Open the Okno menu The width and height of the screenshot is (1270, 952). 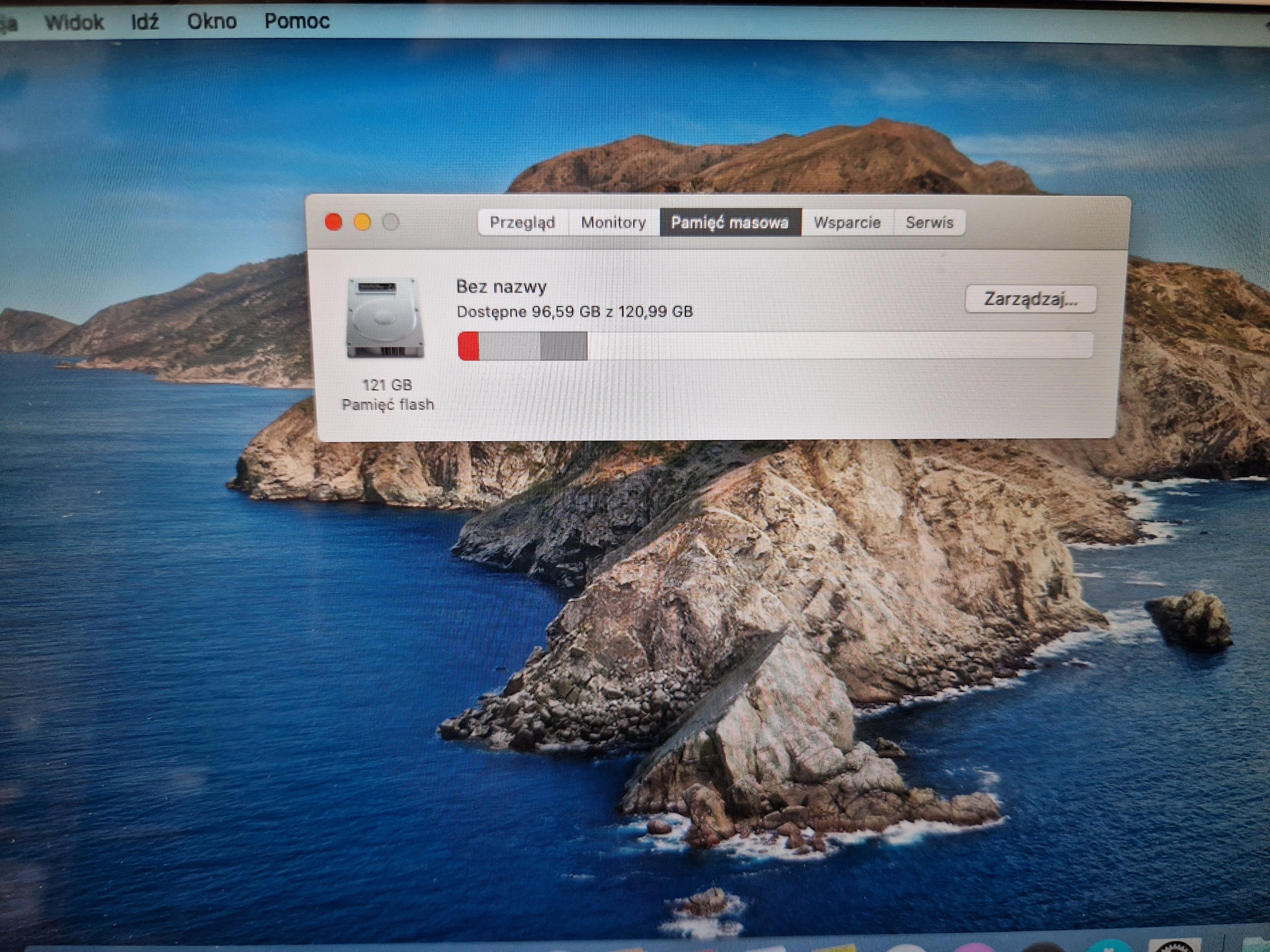pyautogui.click(x=212, y=21)
